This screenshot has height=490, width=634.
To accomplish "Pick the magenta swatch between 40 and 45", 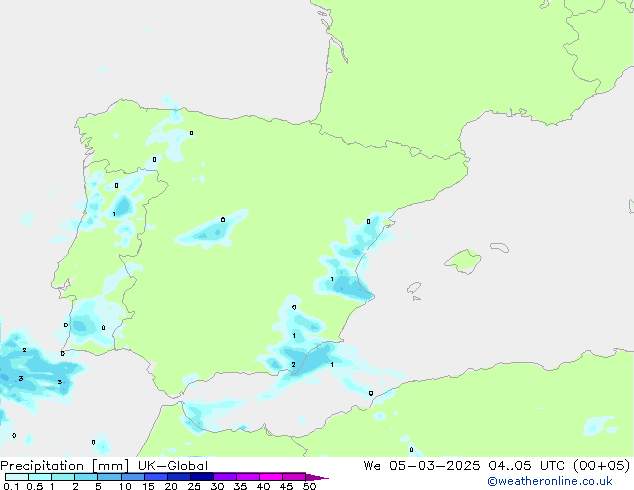I will point(271,477).
